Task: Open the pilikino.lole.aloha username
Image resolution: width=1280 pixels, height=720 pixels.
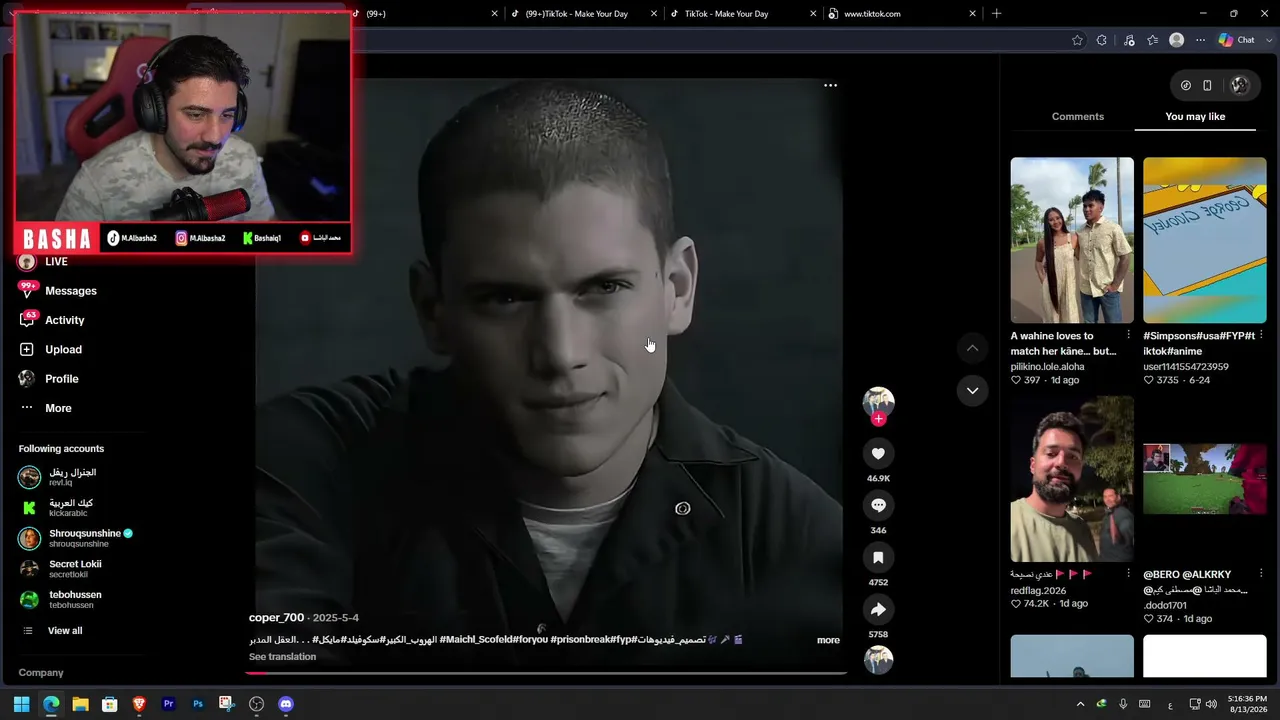Action: (1047, 367)
